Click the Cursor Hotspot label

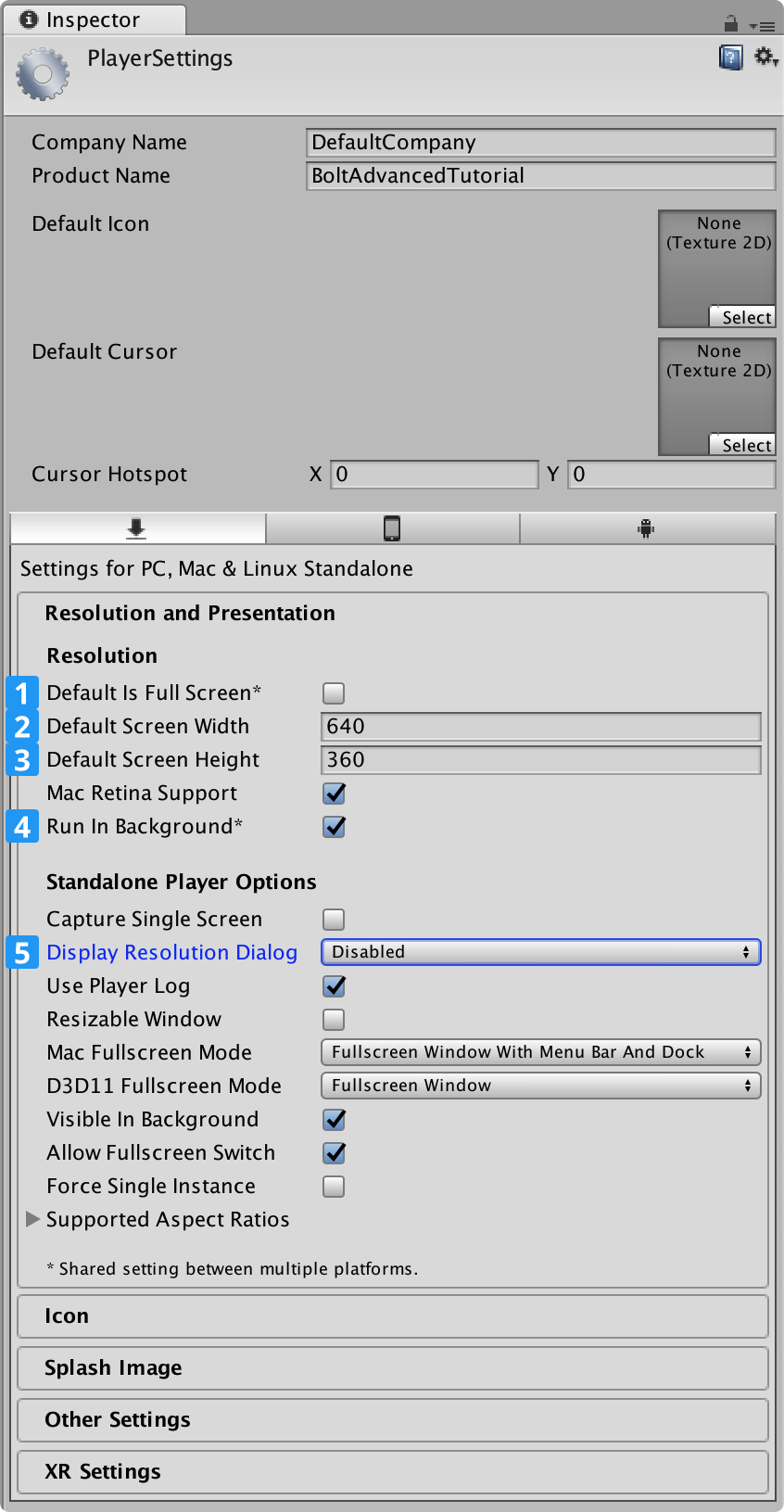point(109,474)
